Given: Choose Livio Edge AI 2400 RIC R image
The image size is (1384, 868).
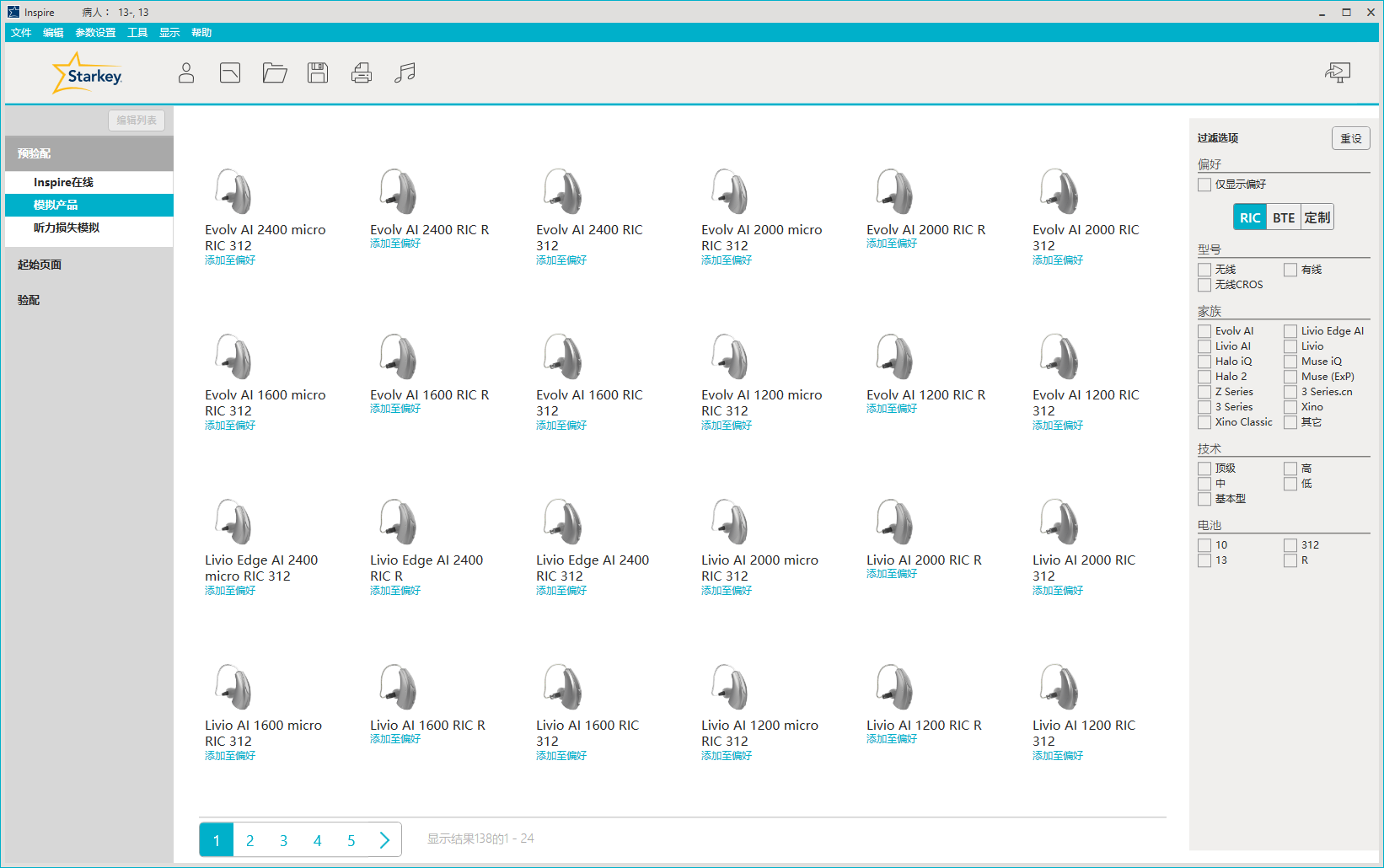Looking at the screenshot, I should [398, 522].
